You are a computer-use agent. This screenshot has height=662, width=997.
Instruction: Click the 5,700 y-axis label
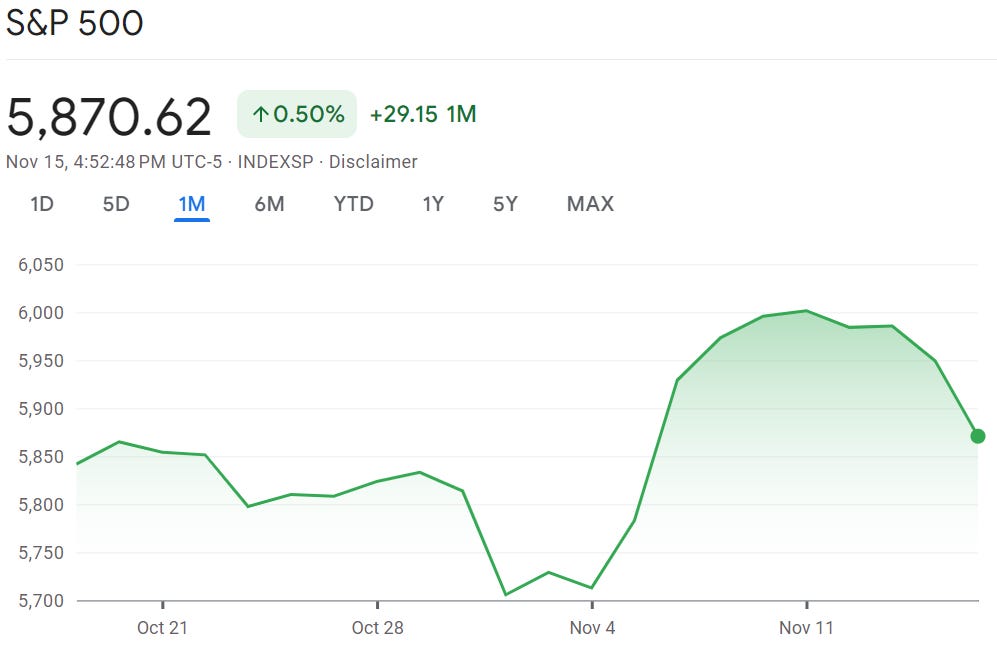(41, 601)
